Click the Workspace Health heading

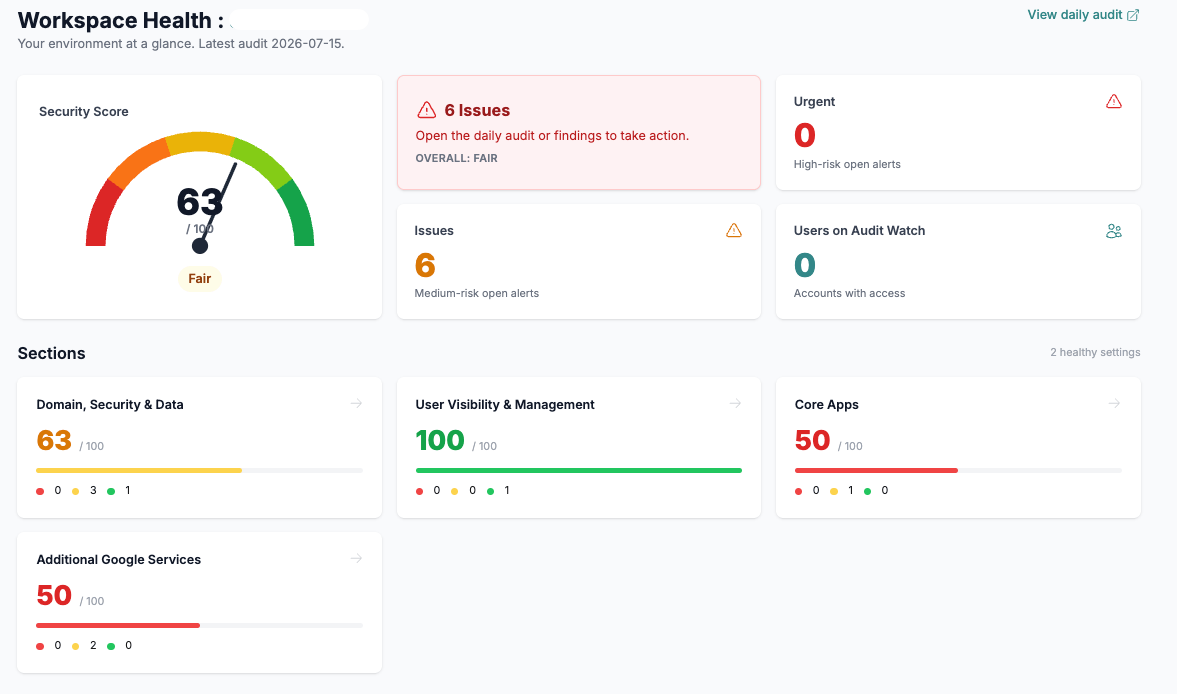[x=121, y=20]
